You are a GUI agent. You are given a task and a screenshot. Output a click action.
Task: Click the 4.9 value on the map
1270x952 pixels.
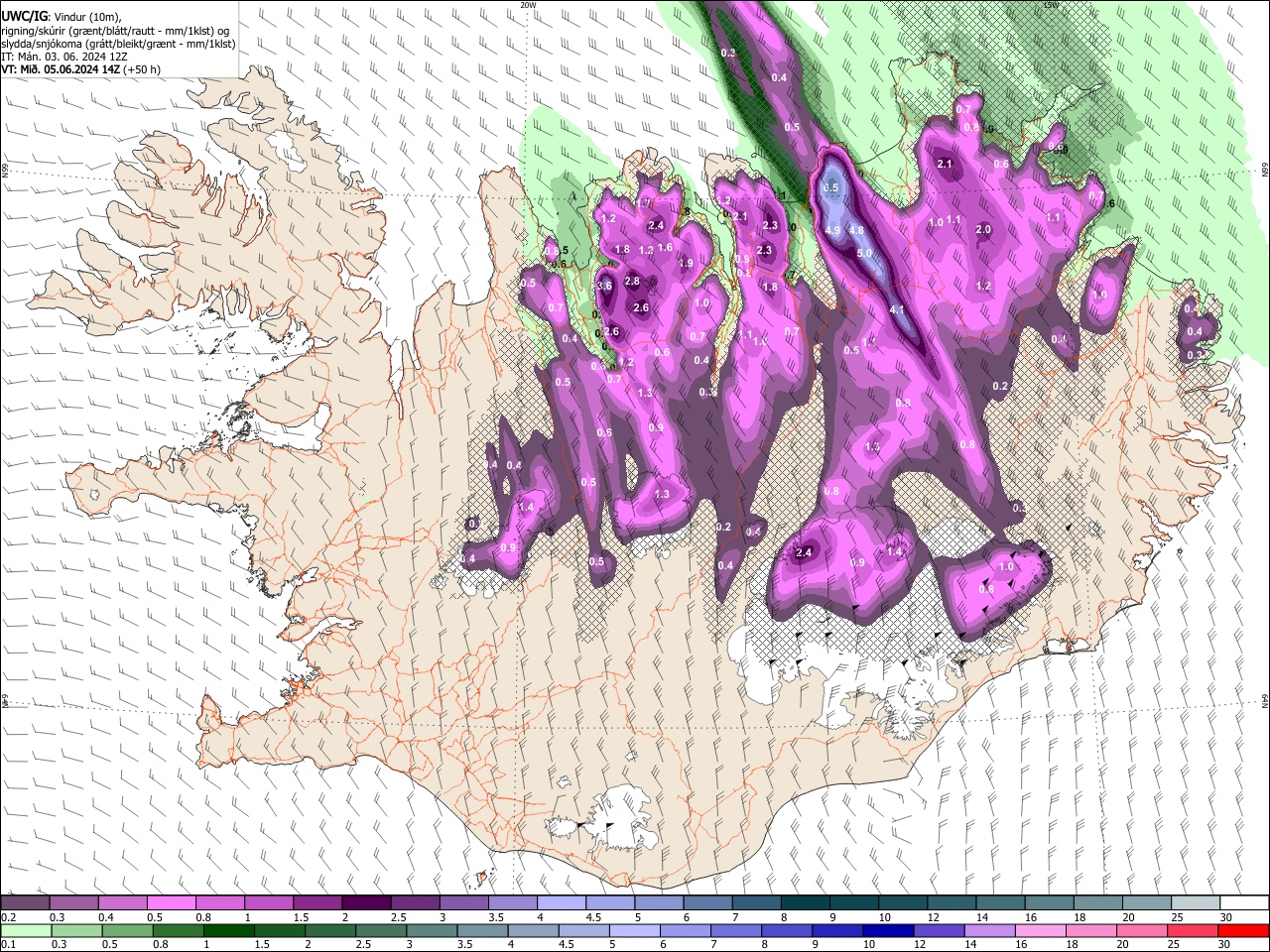click(833, 230)
